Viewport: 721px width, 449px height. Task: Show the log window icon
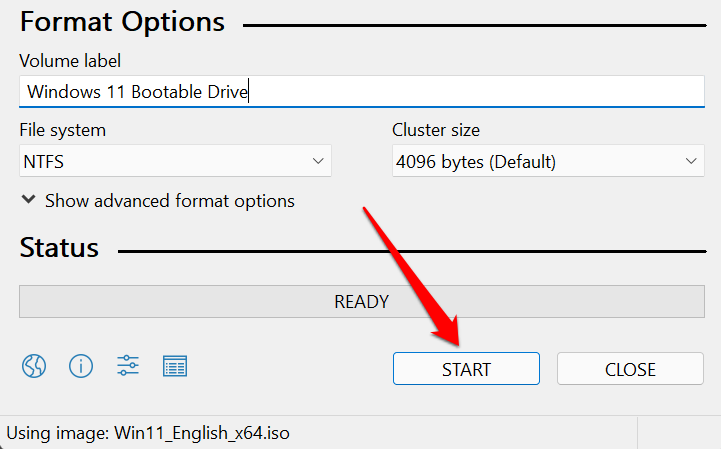[x=175, y=366]
